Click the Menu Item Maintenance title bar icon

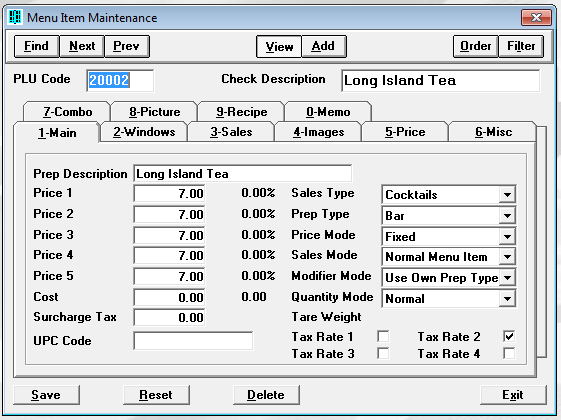click(x=15, y=17)
